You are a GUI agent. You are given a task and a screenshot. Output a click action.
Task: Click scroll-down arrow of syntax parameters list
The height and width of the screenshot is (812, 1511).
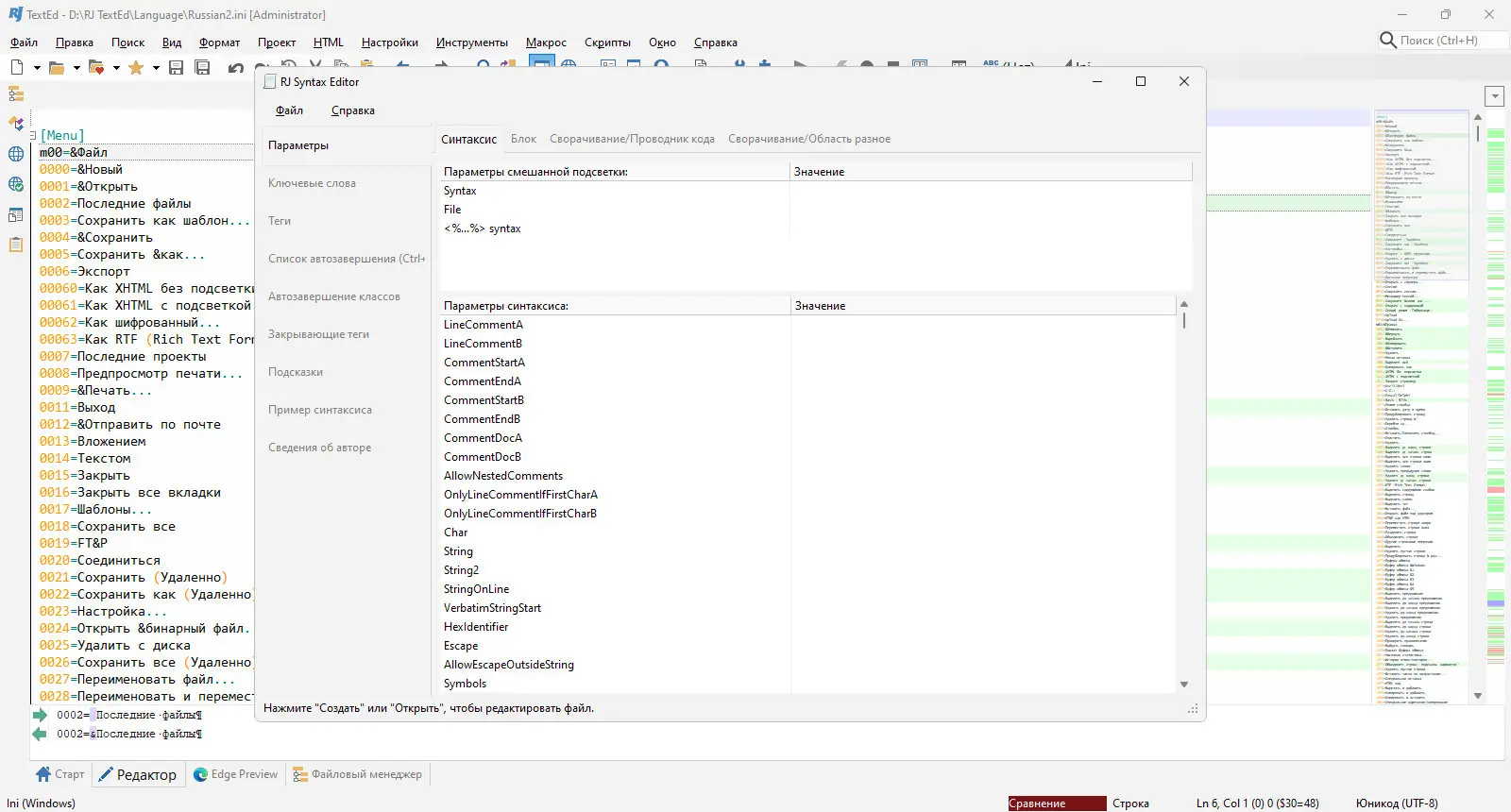click(x=1184, y=685)
